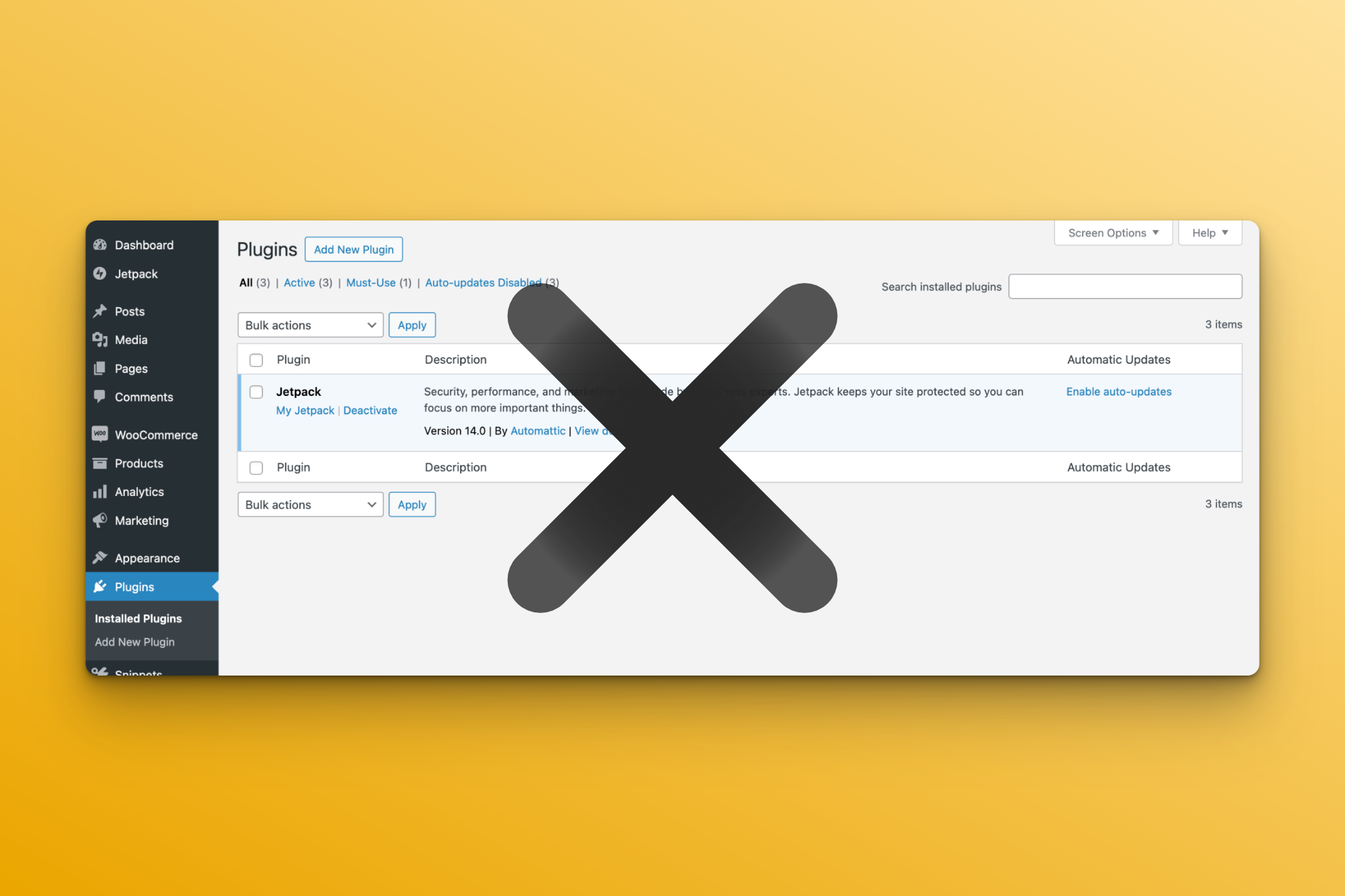The width and height of the screenshot is (1345, 896).
Task: Click the Appearance icon in sidebar
Action: coord(100,557)
